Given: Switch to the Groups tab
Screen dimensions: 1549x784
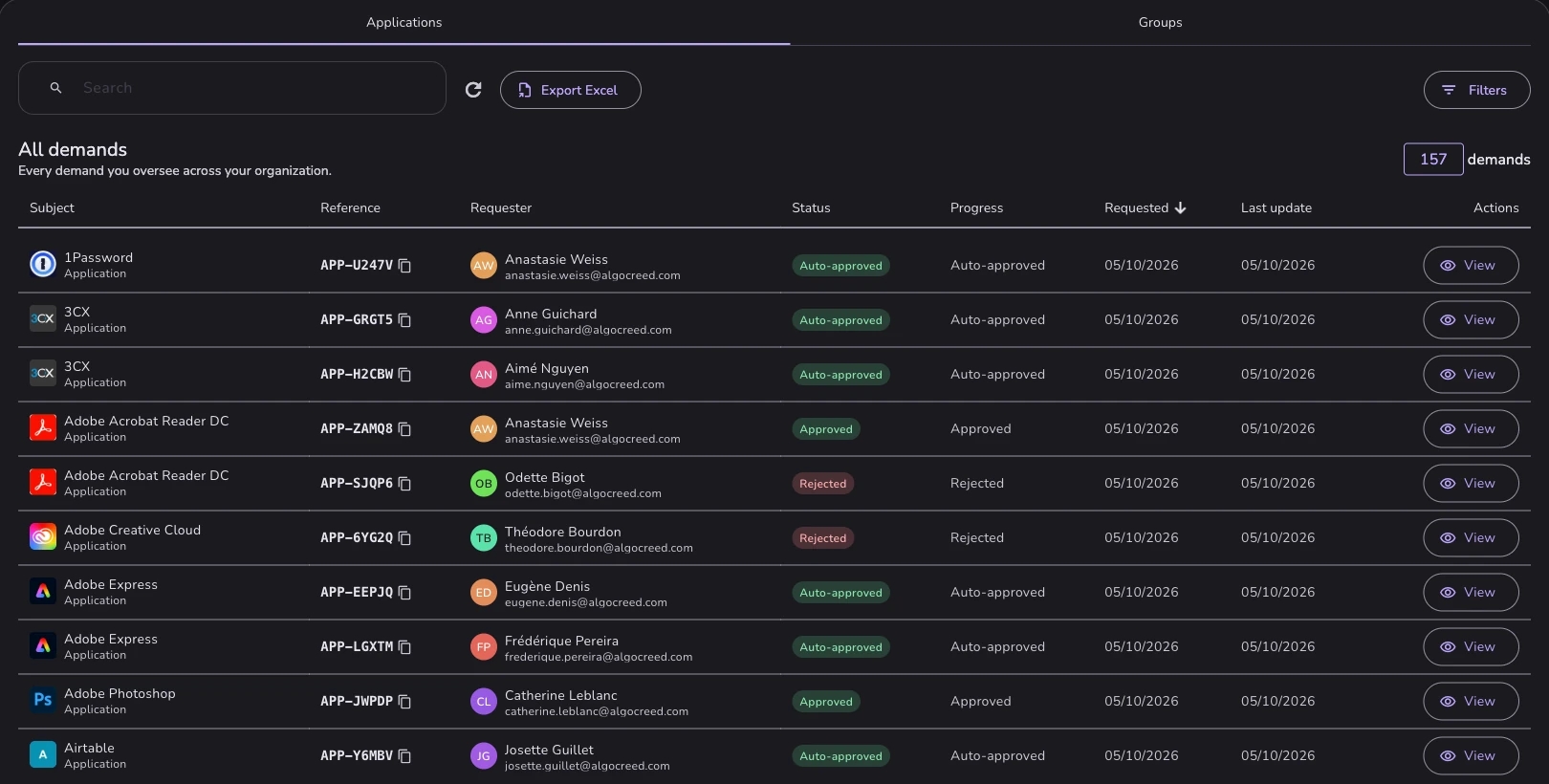Looking at the screenshot, I should coord(1160,22).
